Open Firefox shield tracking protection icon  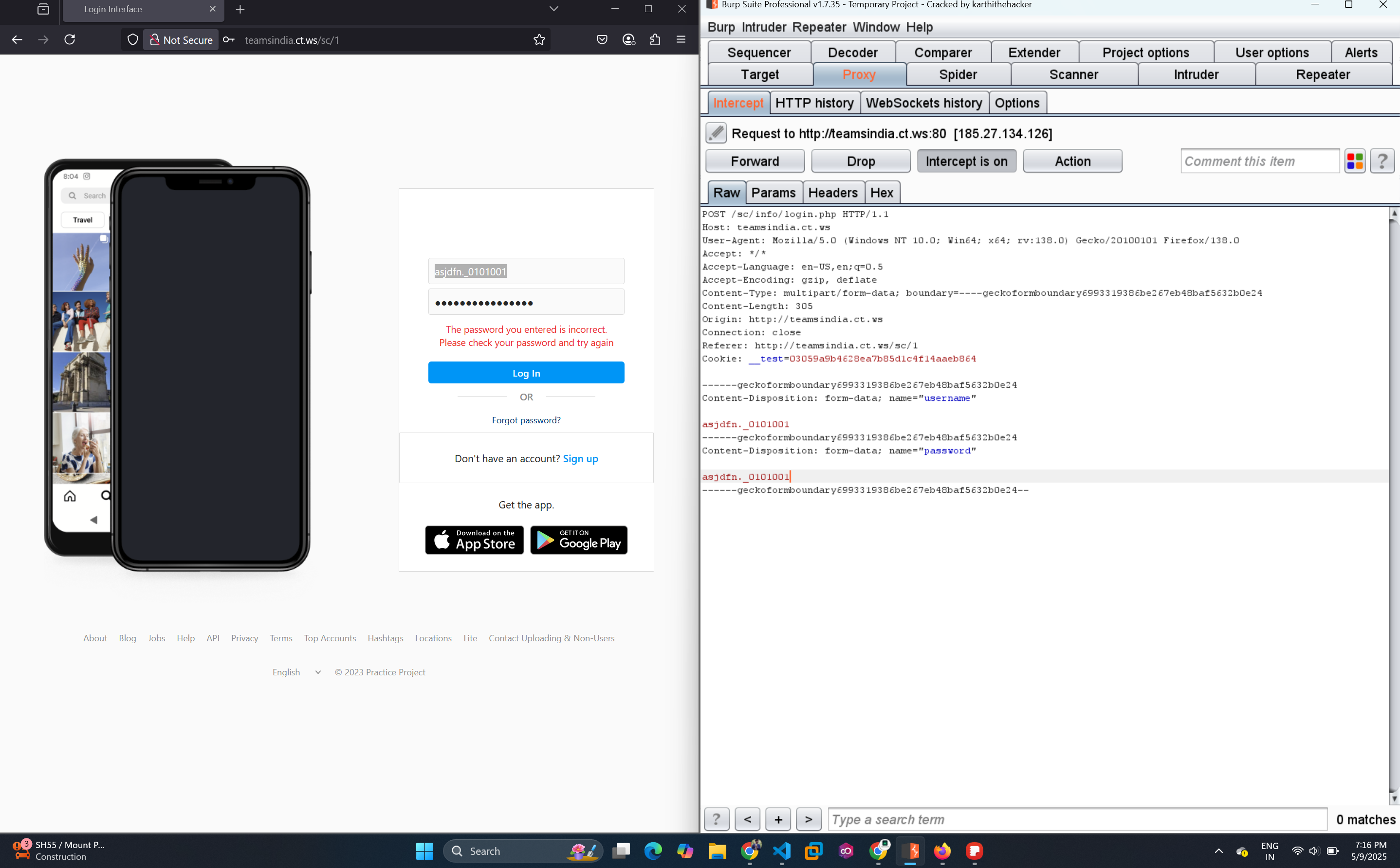click(x=133, y=39)
